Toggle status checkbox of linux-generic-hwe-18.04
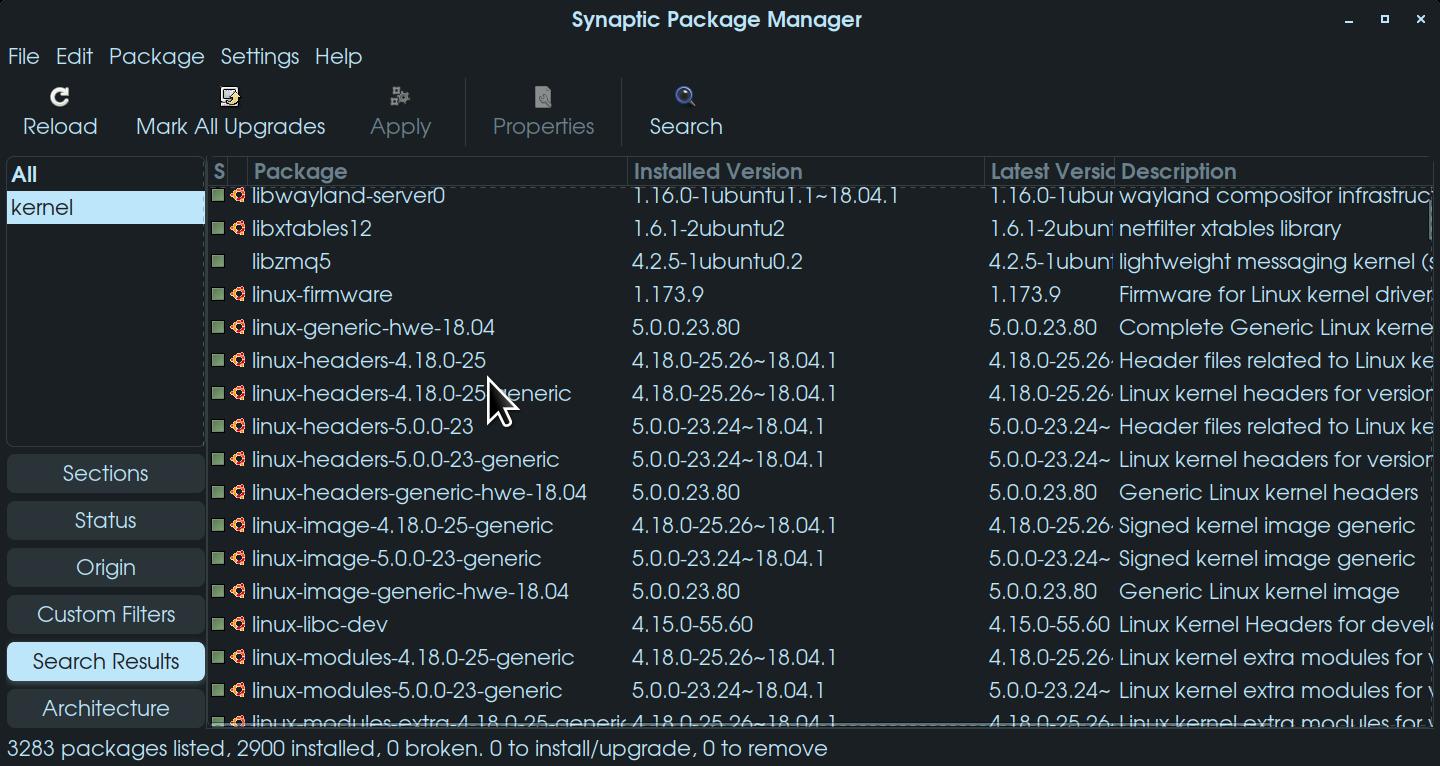 point(218,328)
